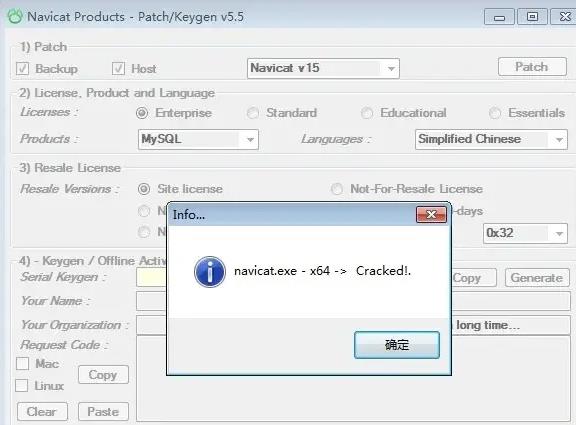Open the Navicat v15 version dropdown

323,68
